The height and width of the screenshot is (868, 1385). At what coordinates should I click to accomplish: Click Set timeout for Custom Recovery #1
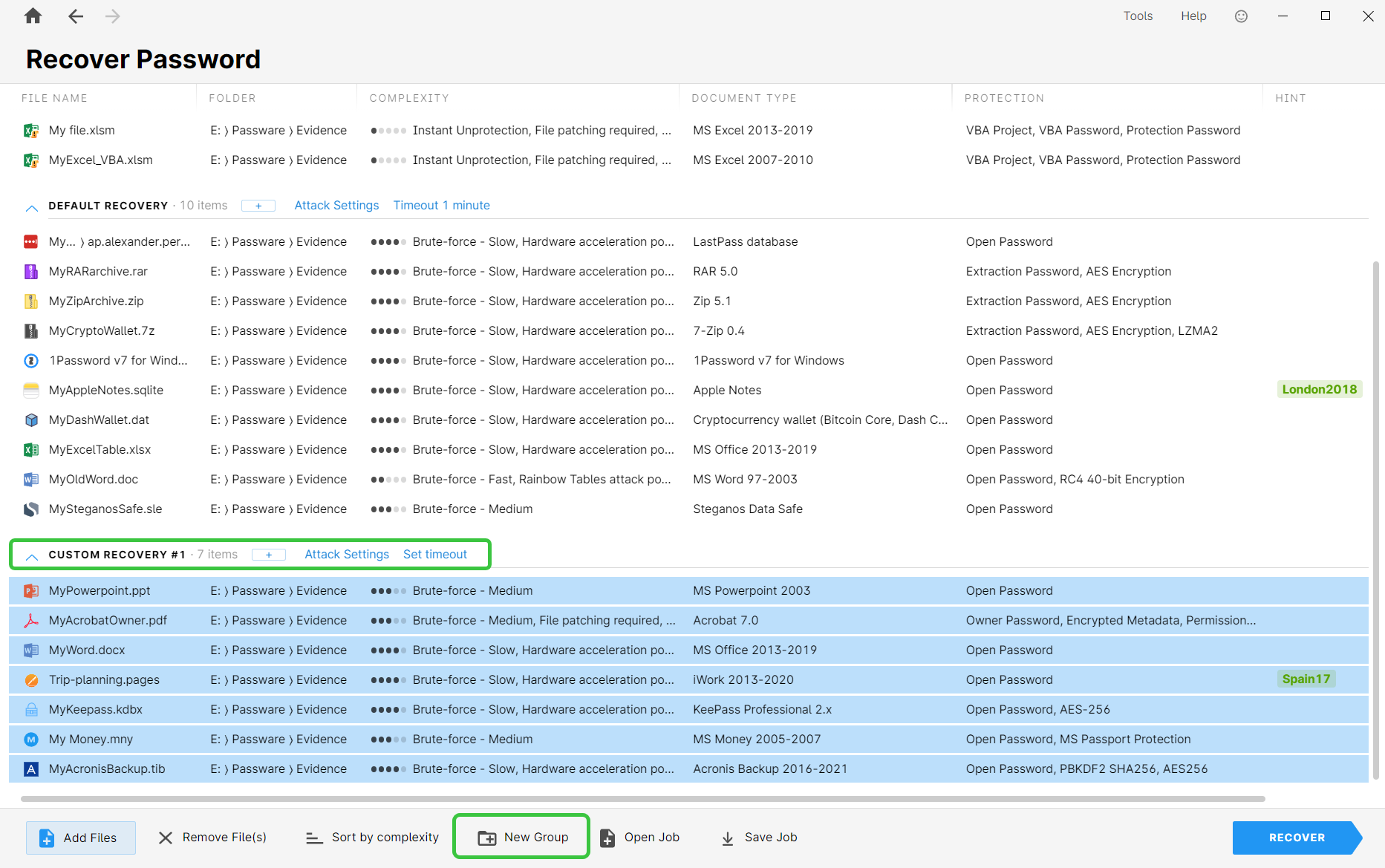pyautogui.click(x=435, y=555)
